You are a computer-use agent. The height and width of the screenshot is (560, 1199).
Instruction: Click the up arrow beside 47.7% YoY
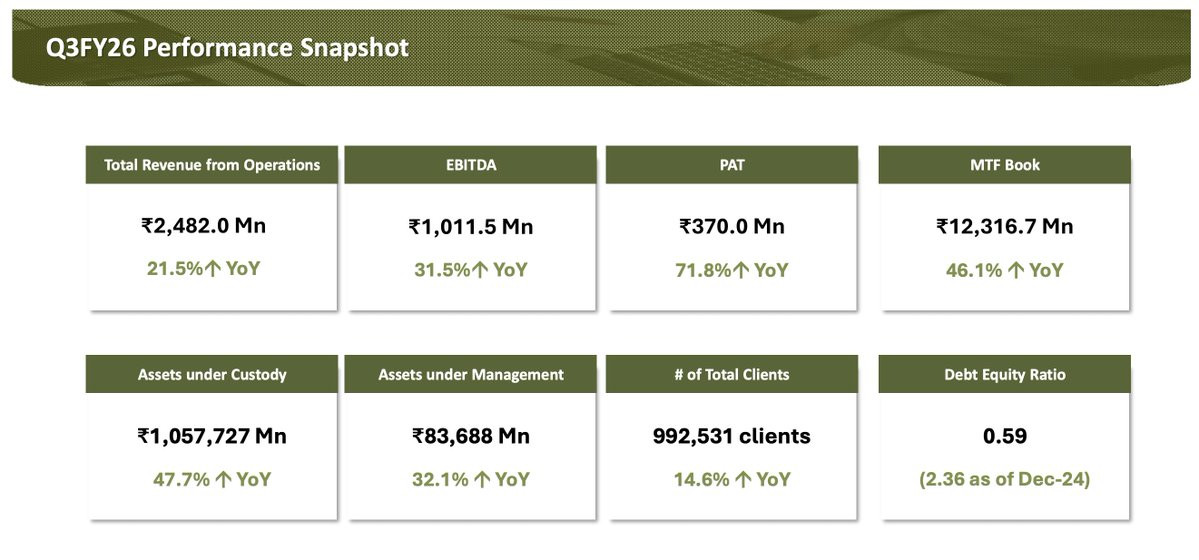(224, 480)
